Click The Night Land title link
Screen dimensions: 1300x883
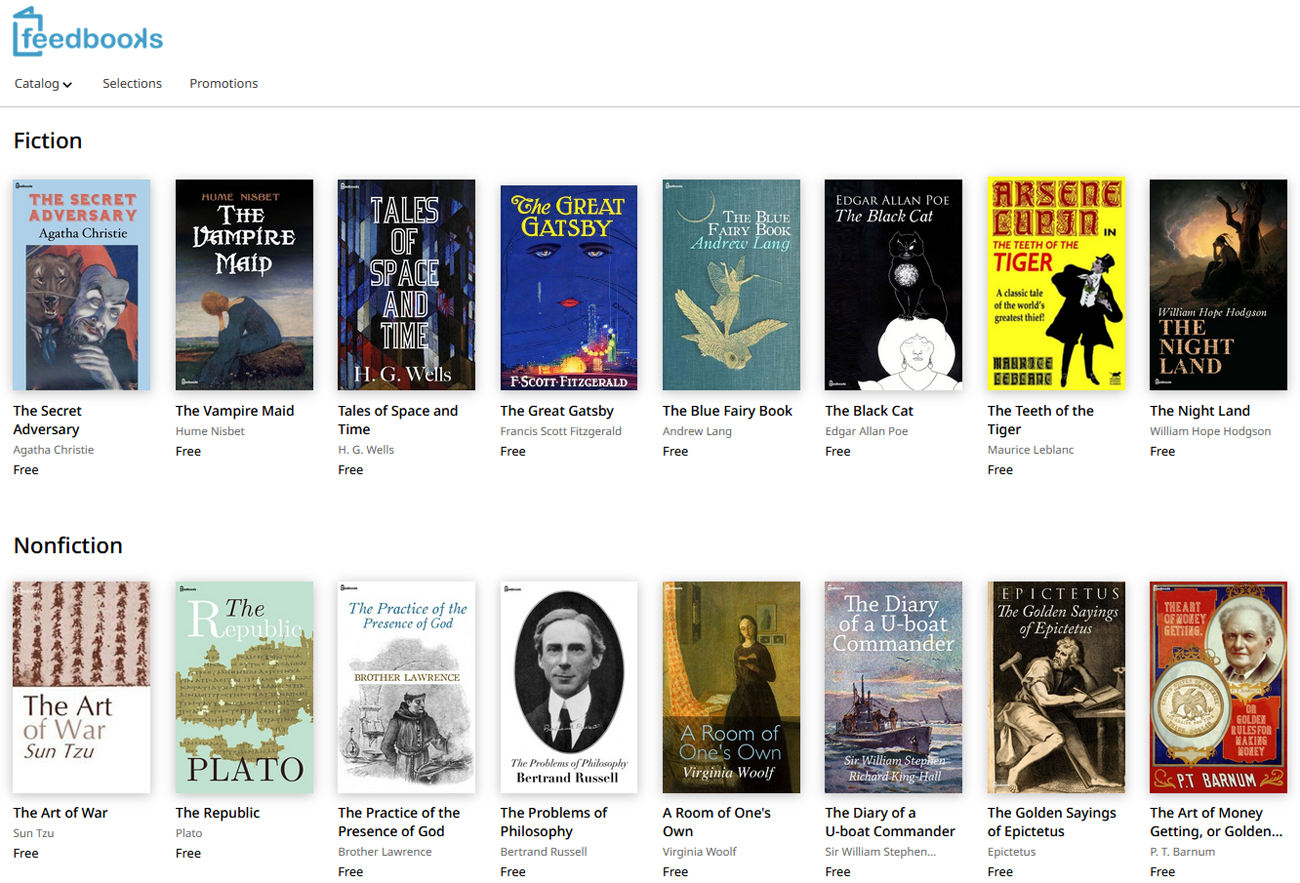pos(1200,411)
